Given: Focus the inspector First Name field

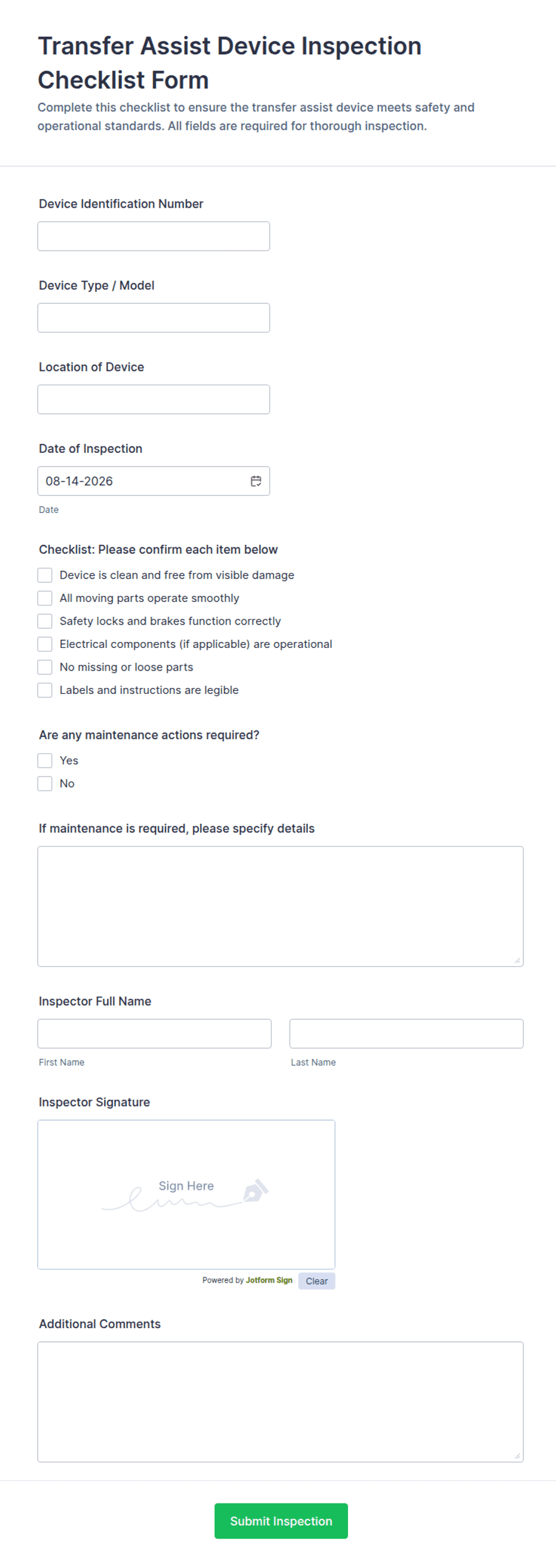Looking at the screenshot, I should 154,1034.
